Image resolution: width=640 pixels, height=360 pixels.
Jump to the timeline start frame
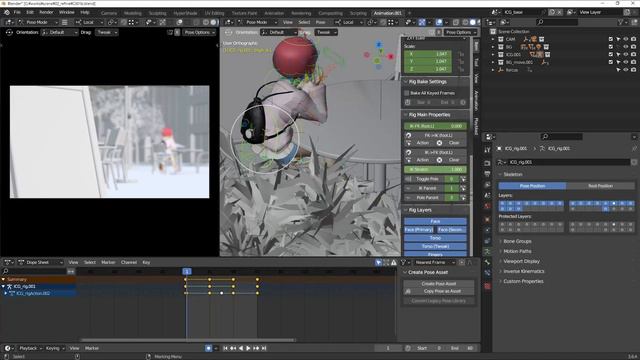point(225,348)
